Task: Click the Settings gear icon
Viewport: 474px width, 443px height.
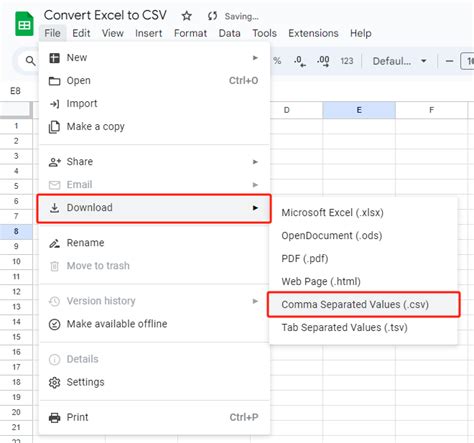Action: [54, 383]
